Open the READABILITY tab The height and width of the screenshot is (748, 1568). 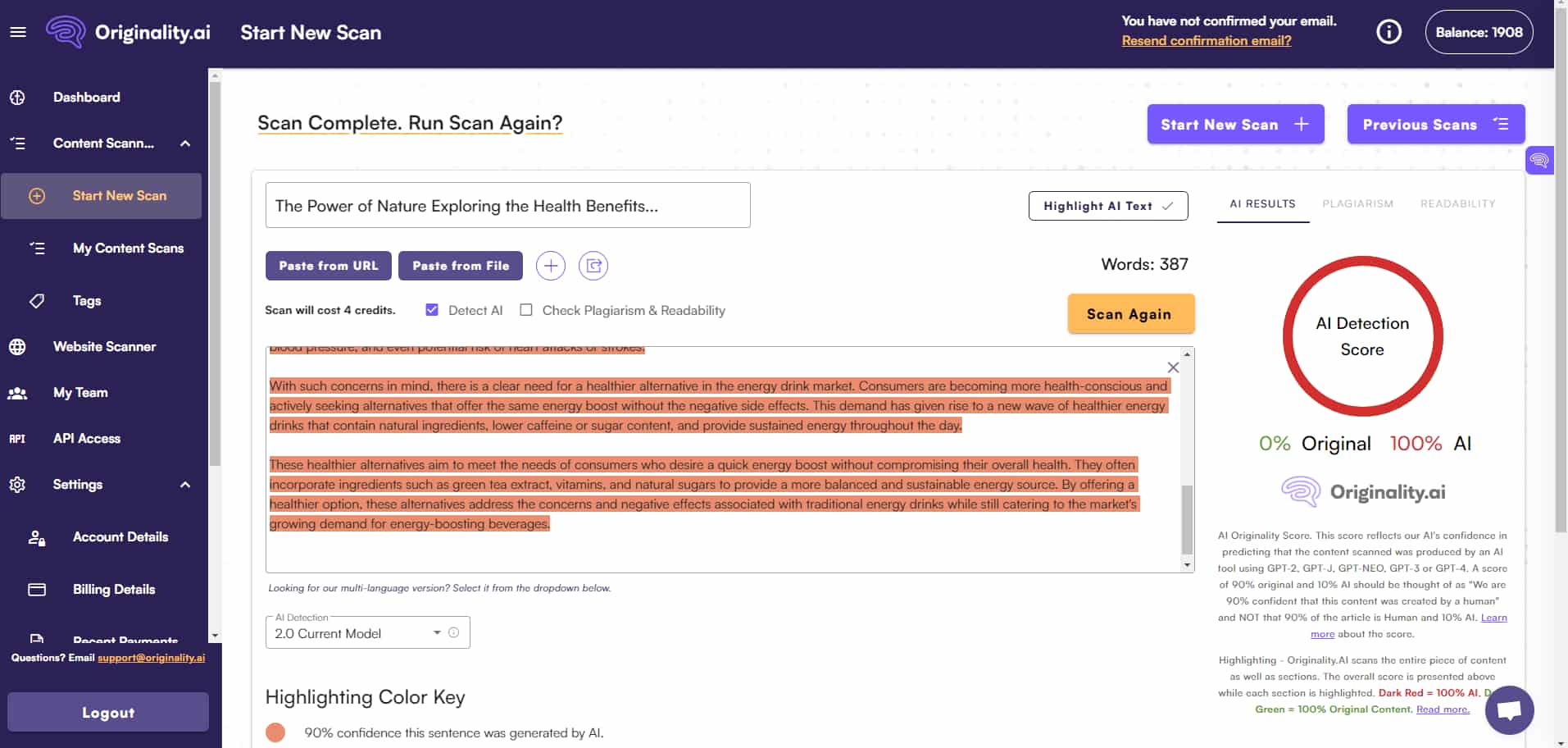click(x=1457, y=203)
